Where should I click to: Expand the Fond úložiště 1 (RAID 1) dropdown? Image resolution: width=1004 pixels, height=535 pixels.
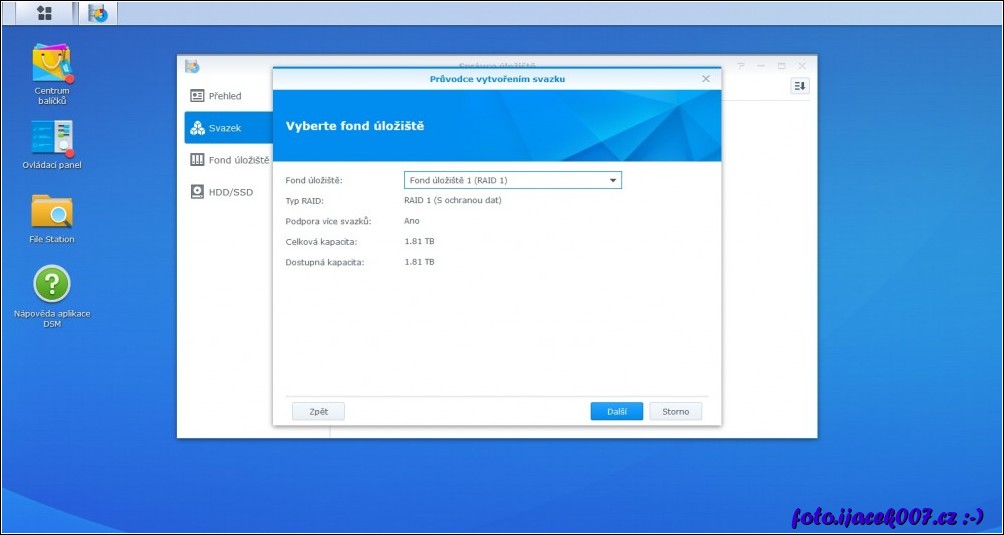(x=512, y=180)
